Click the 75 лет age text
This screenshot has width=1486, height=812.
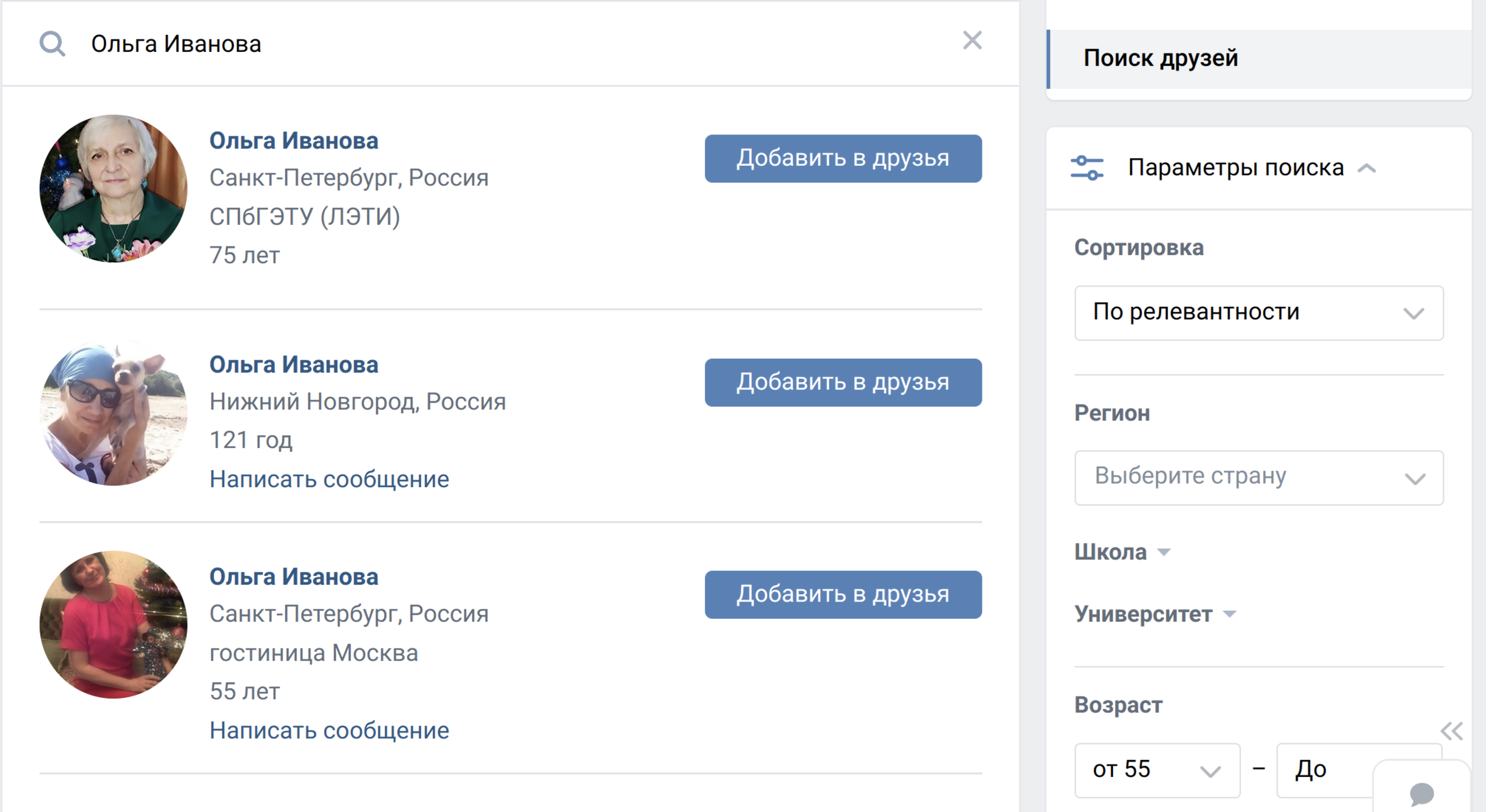(x=244, y=255)
